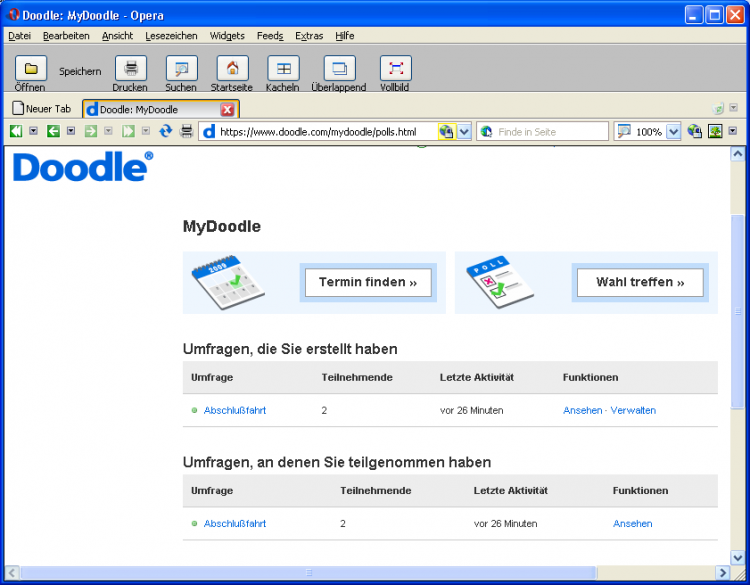This screenshot has width=750, height=585.
Task: Expand the zoom level dropdown
Action: click(x=673, y=132)
